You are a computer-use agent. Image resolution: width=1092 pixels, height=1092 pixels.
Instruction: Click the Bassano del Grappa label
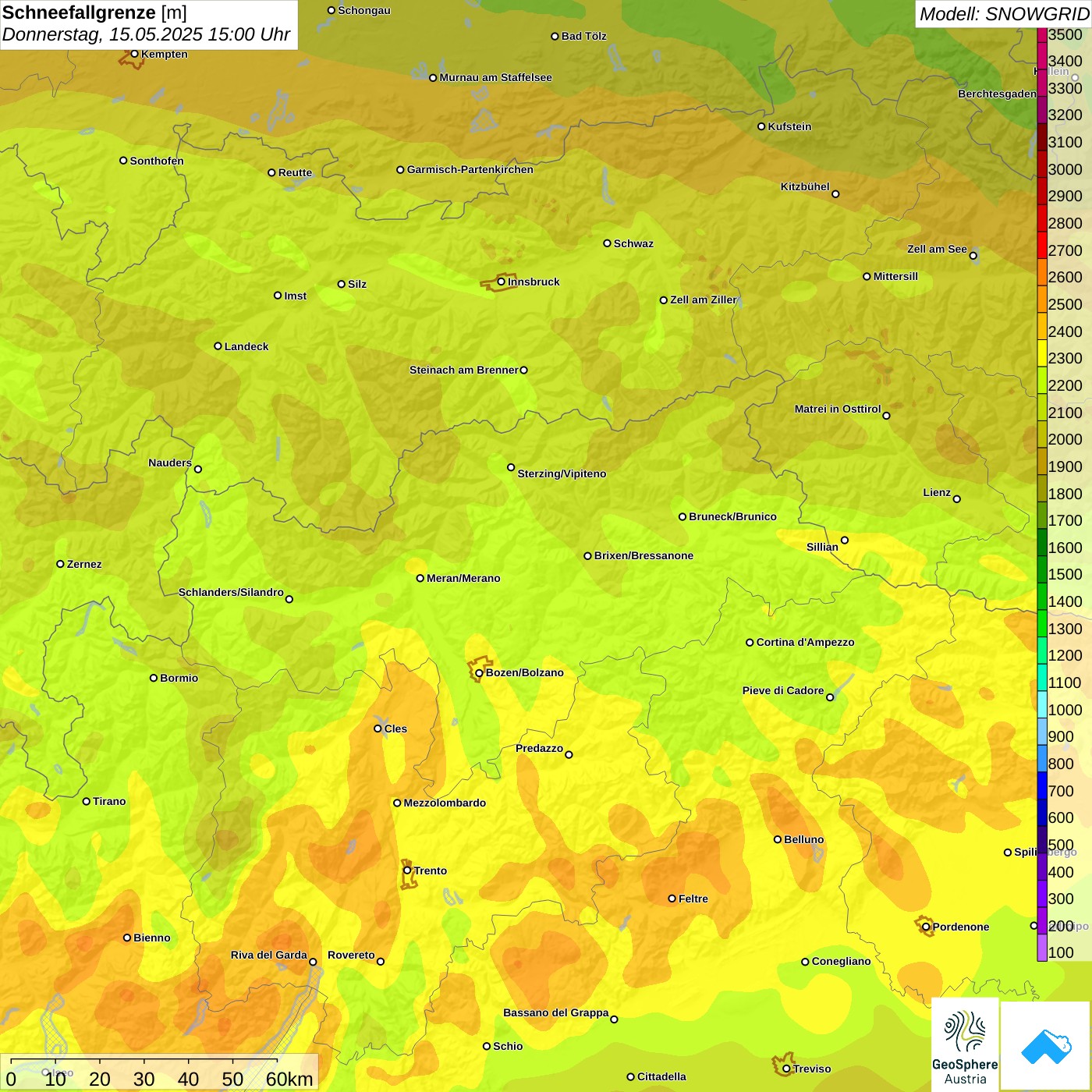556,1012
